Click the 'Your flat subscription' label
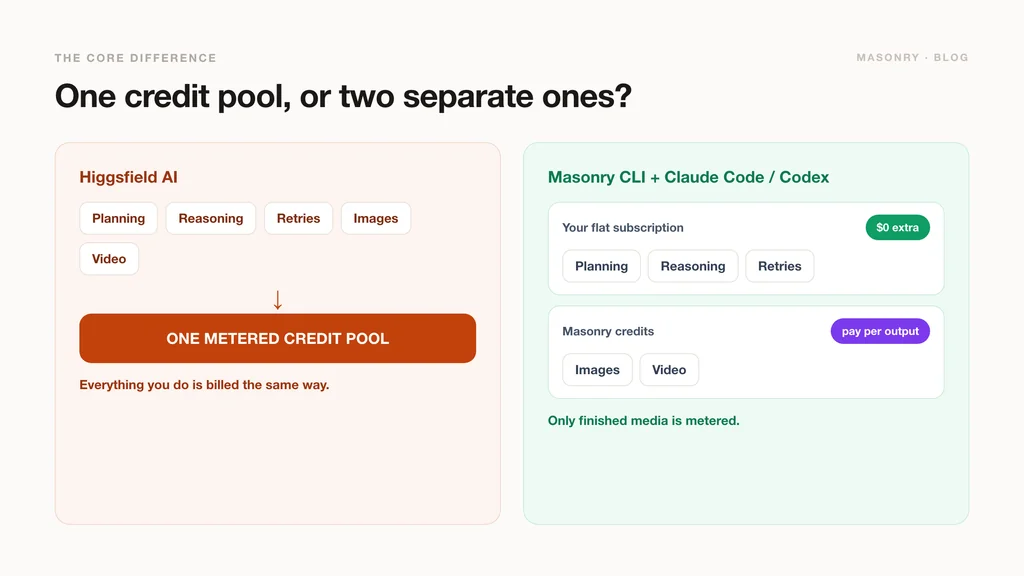The height and width of the screenshot is (576, 1024). 623,227
